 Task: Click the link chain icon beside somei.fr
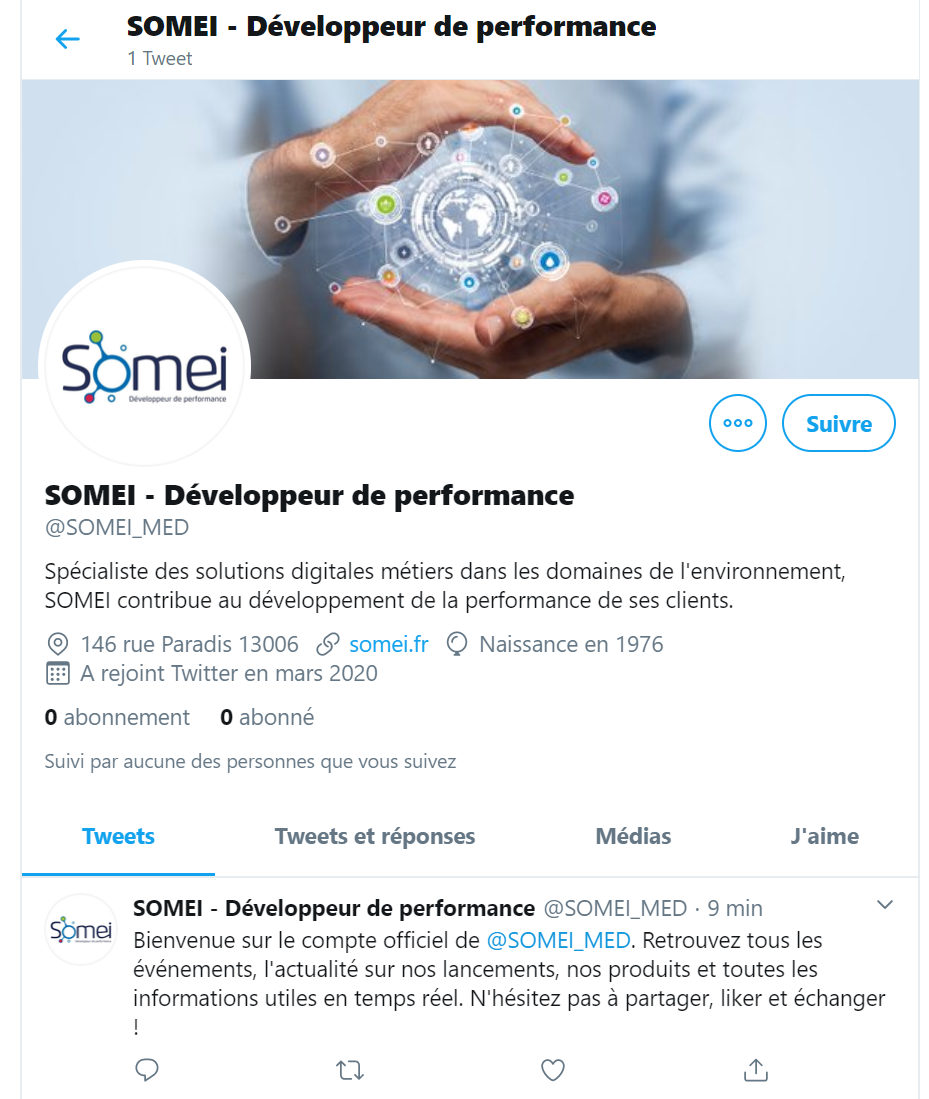pyautogui.click(x=327, y=644)
